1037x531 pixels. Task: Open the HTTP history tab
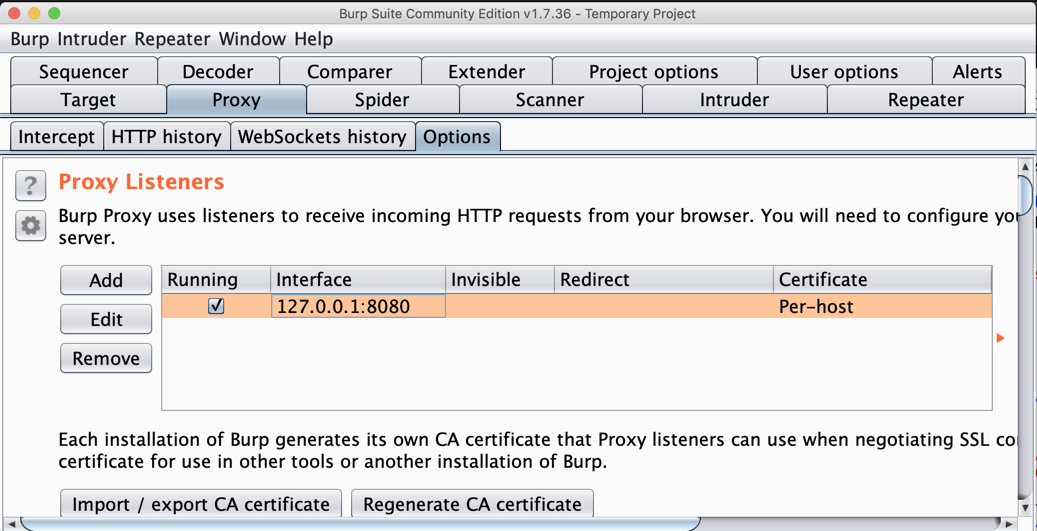(166, 137)
